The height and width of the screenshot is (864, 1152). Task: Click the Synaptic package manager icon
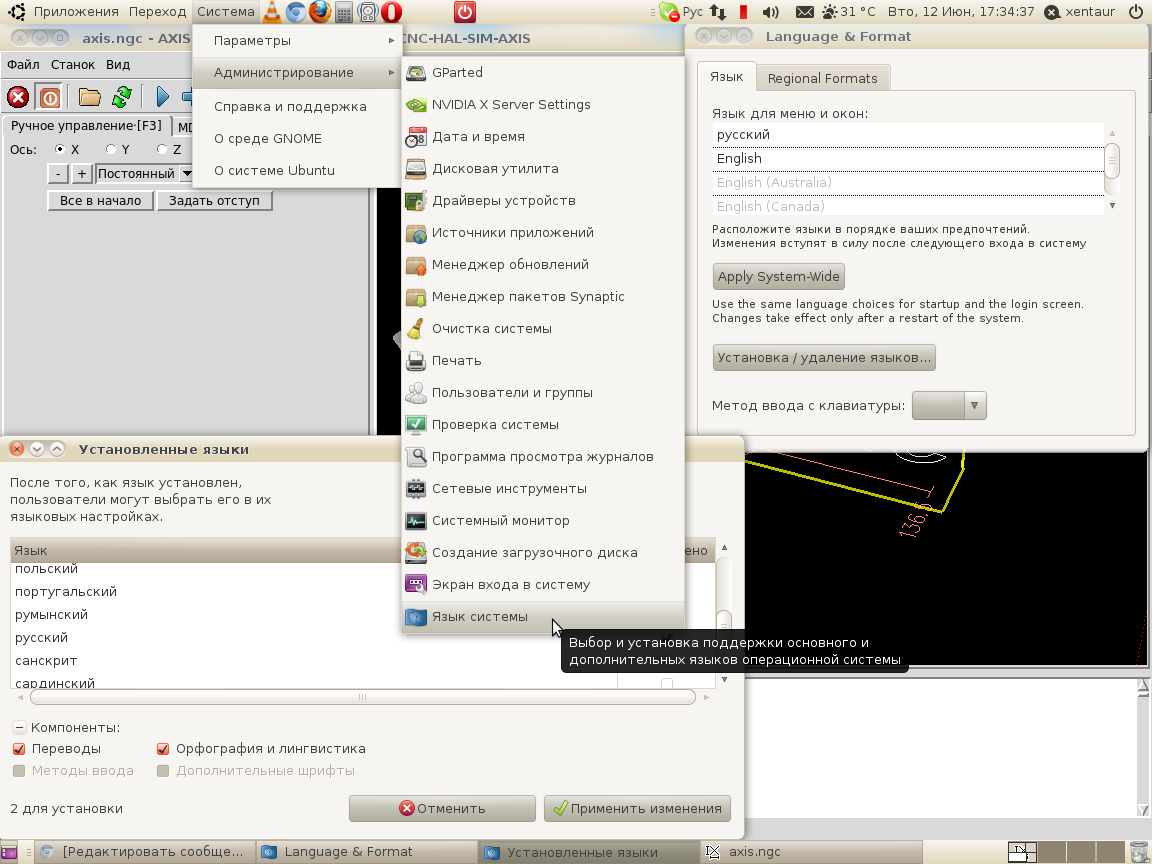[416, 297]
